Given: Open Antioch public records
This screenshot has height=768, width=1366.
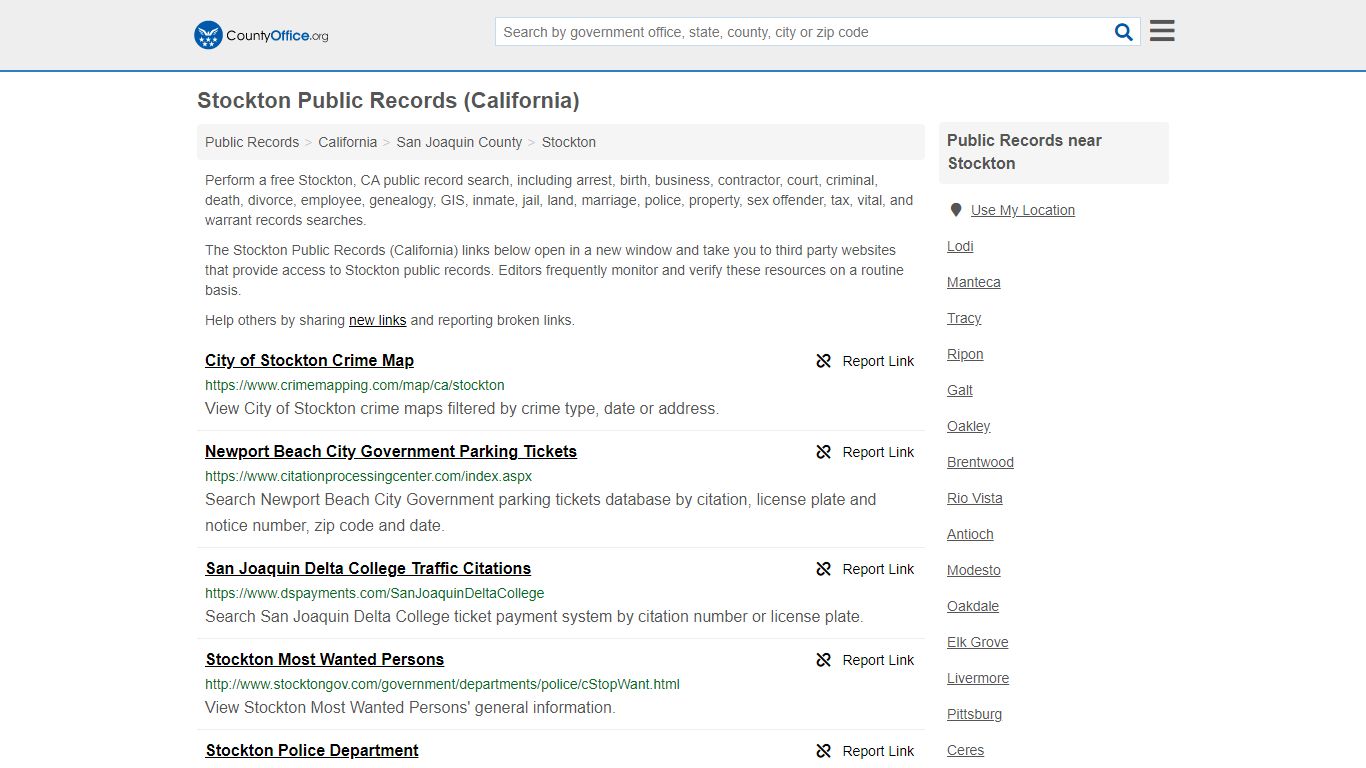Looking at the screenshot, I should click(x=970, y=534).
